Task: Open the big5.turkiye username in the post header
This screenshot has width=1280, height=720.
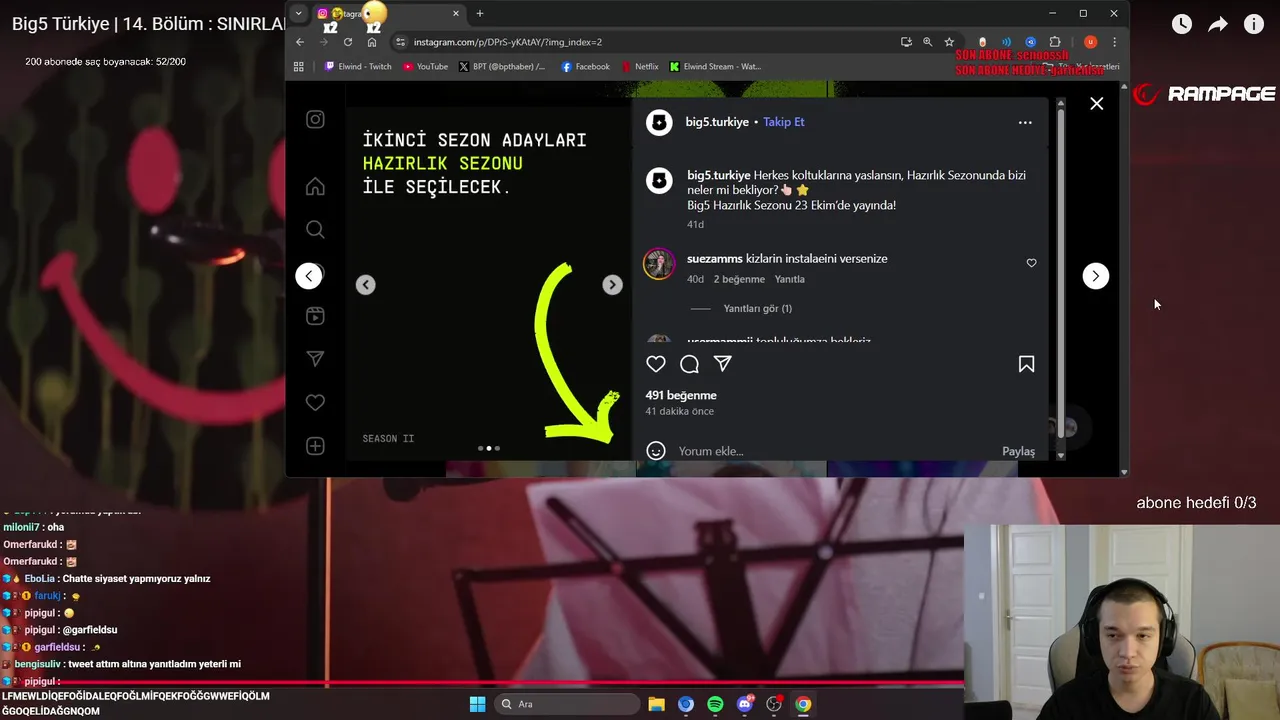Action: [x=717, y=122]
